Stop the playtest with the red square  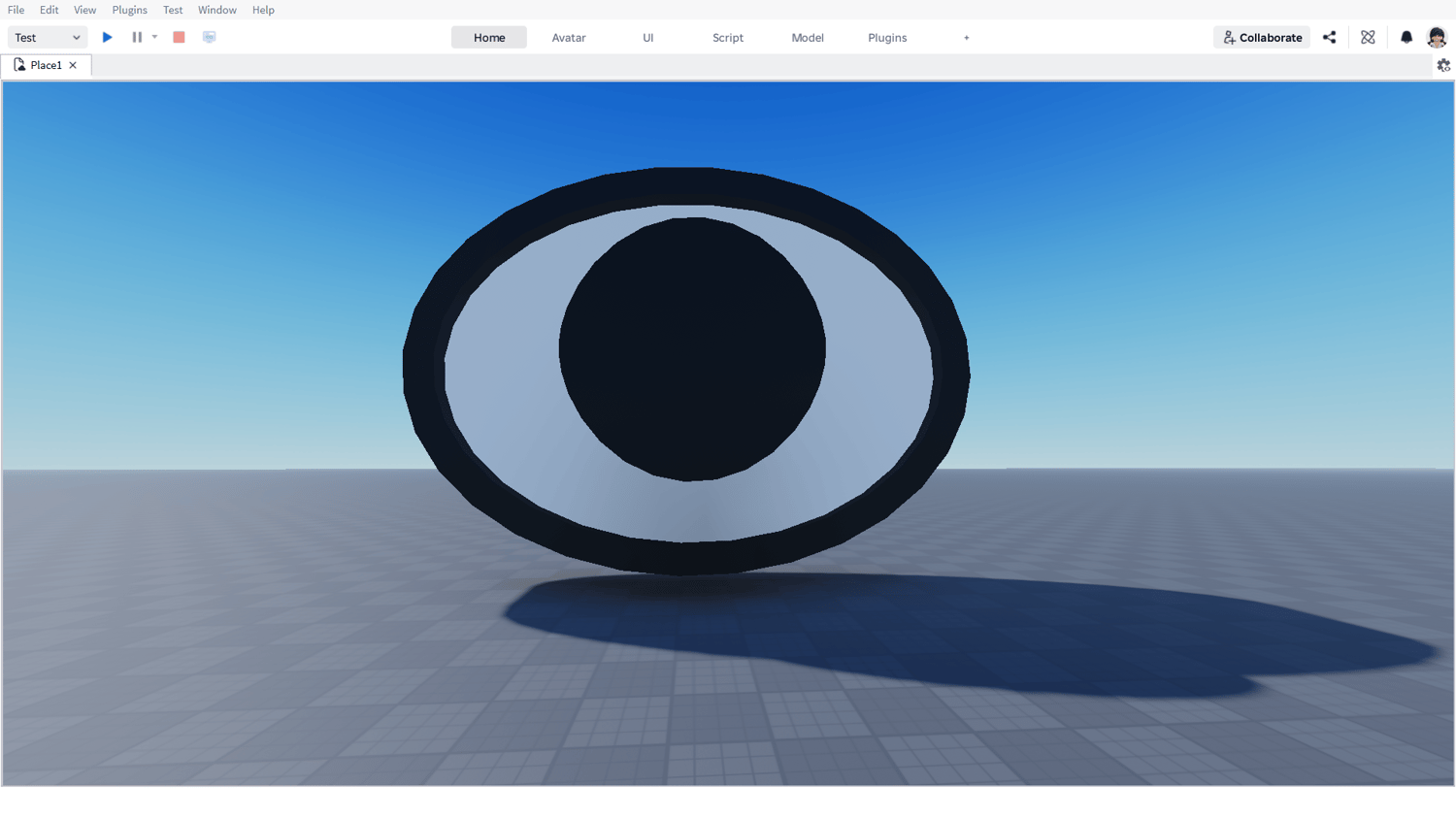pyautogui.click(x=179, y=37)
